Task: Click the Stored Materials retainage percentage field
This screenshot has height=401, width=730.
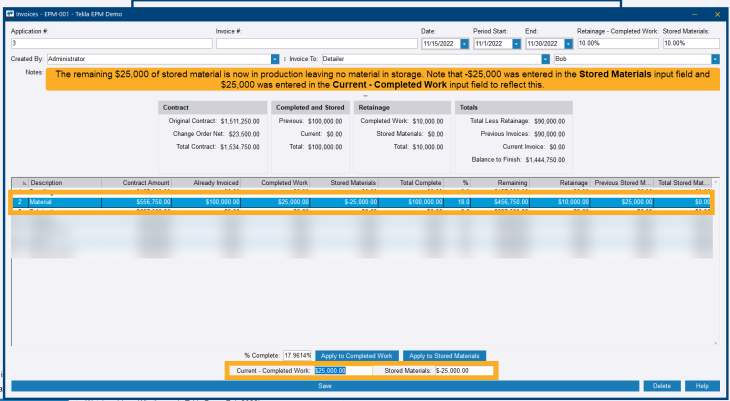Action: pos(691,43)
